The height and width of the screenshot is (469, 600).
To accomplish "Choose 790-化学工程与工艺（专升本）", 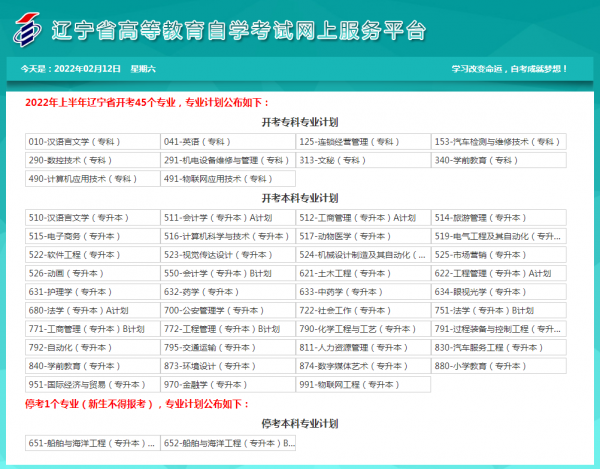I will [363, 329].
